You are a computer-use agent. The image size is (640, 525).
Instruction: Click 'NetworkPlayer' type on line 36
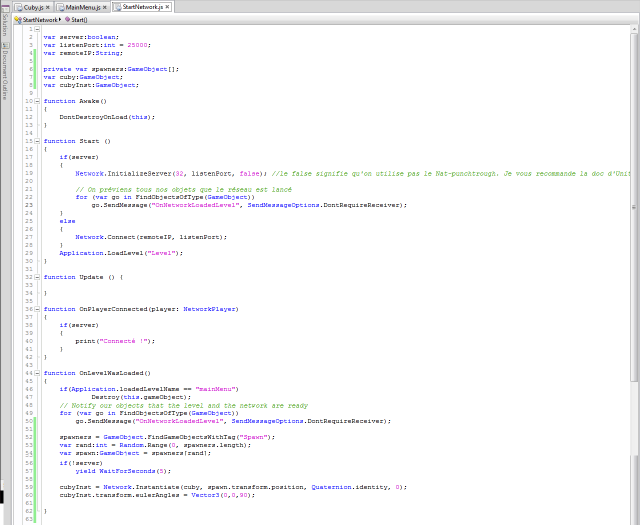pos(209,309)
